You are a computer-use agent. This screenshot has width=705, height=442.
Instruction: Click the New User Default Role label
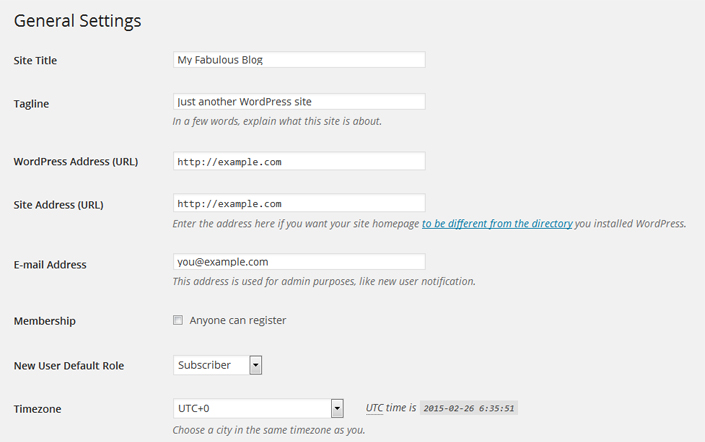pyautogui.click(x=69, y=366)
